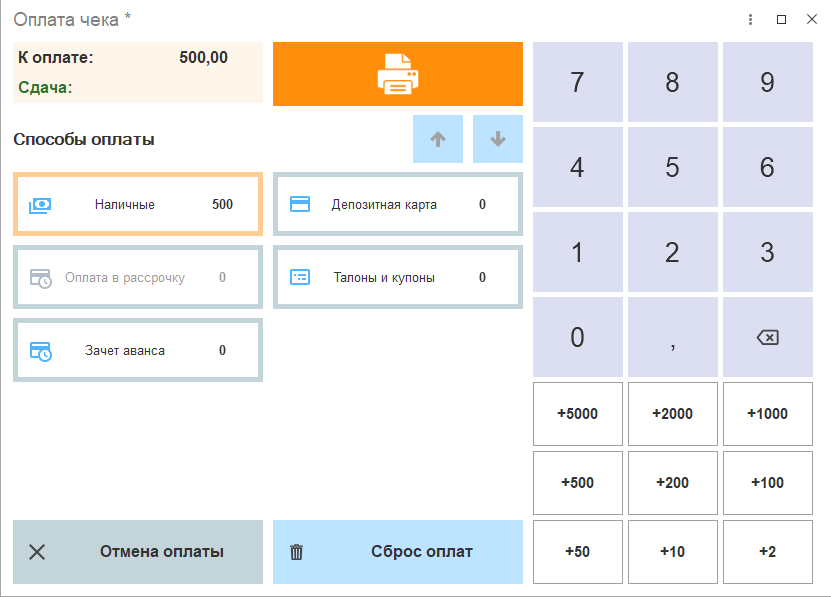Tap the +100 quick amount button
Image resolution: width=831 pixels, height=597 pixels.
[767, 483]
